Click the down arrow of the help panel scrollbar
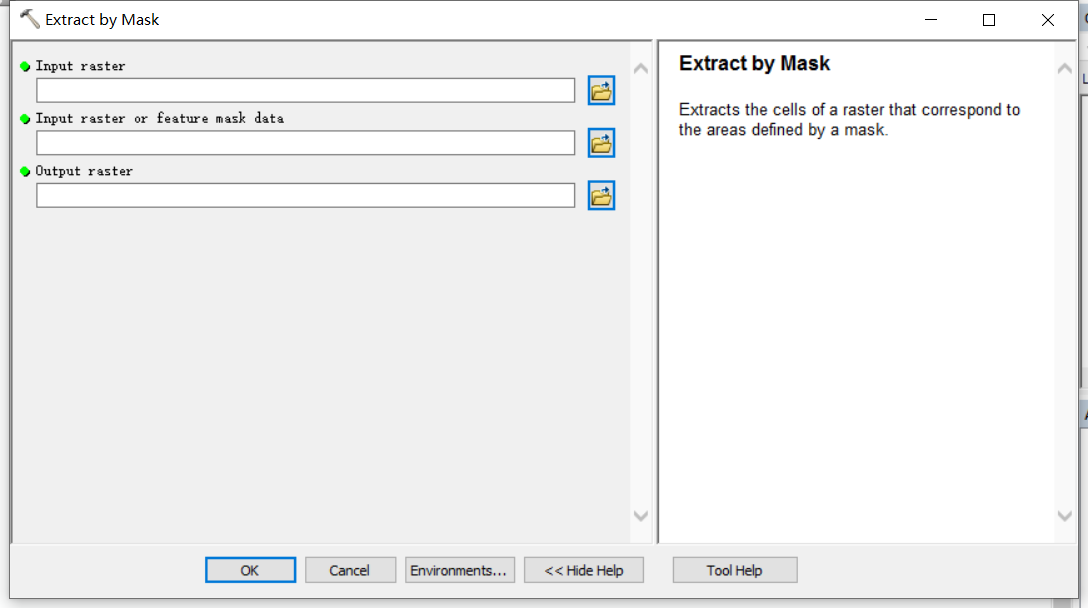 [x=1064, y=516]
